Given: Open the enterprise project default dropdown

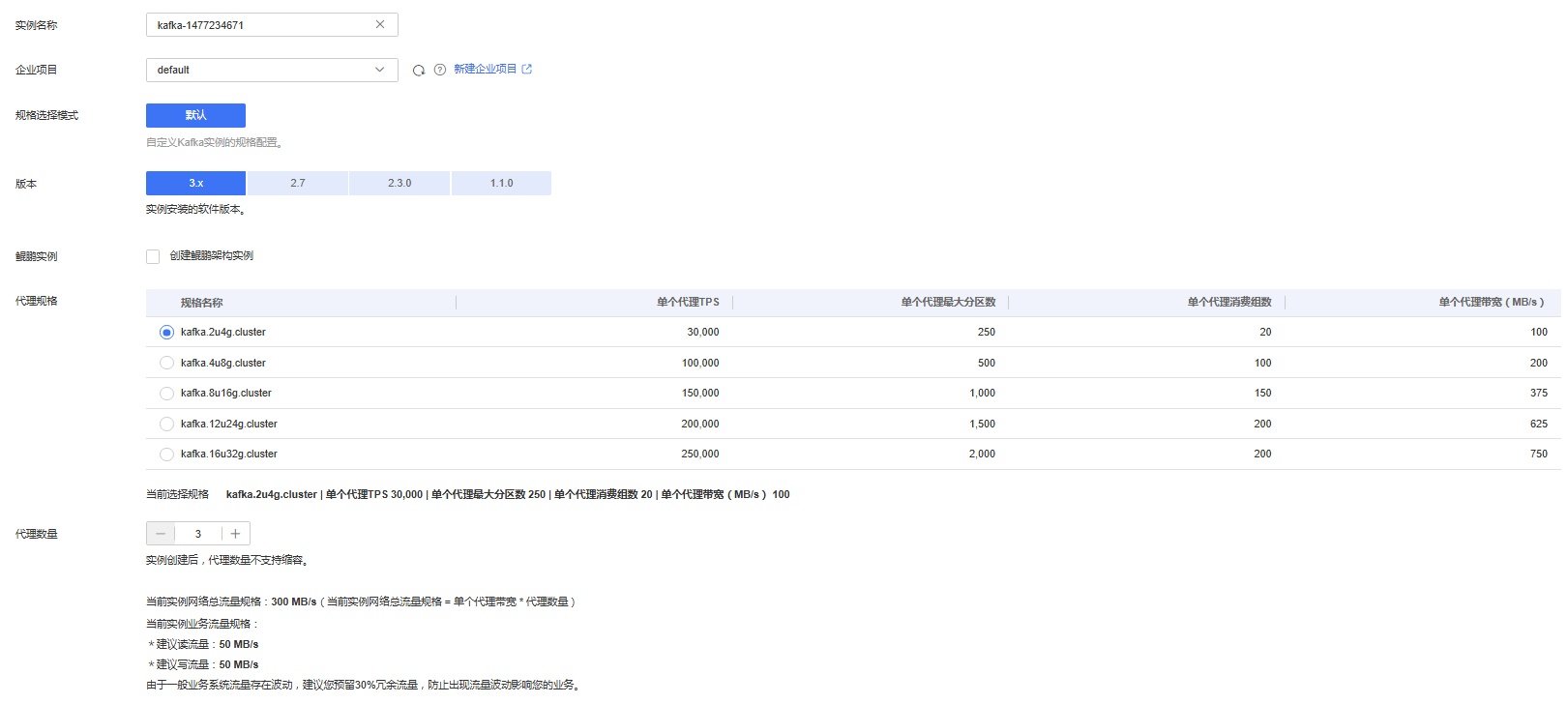Looking at the screenshot, I should (272, 71).
